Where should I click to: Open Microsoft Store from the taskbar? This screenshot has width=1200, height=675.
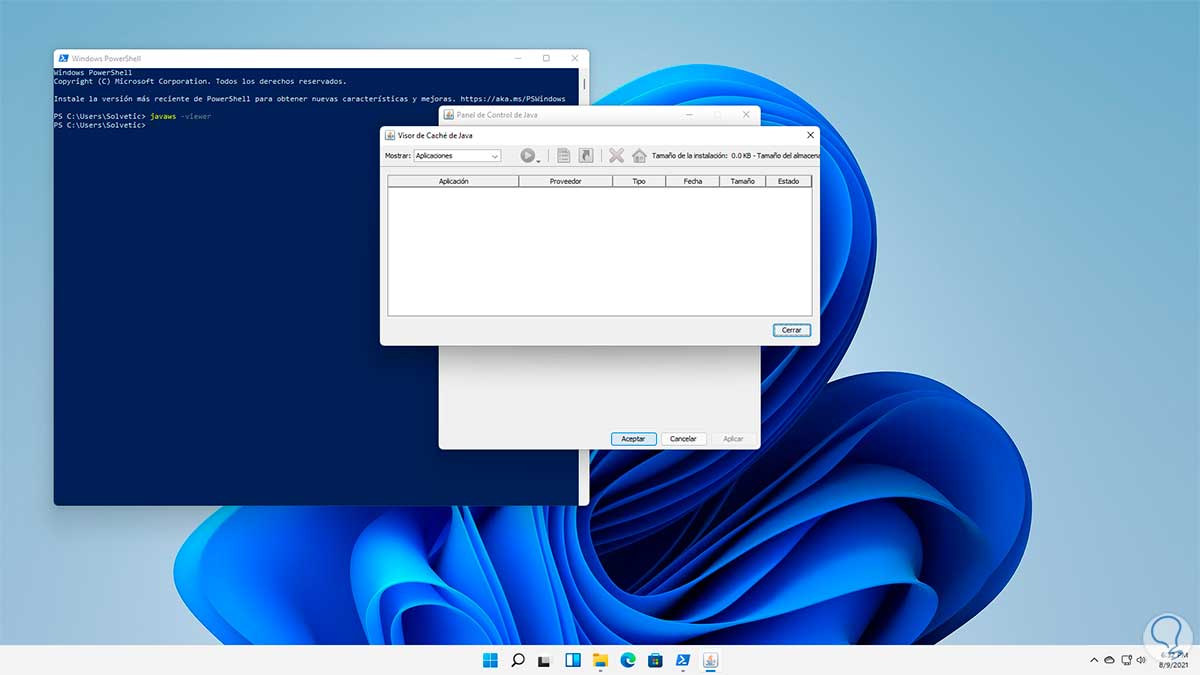(655, 660)
